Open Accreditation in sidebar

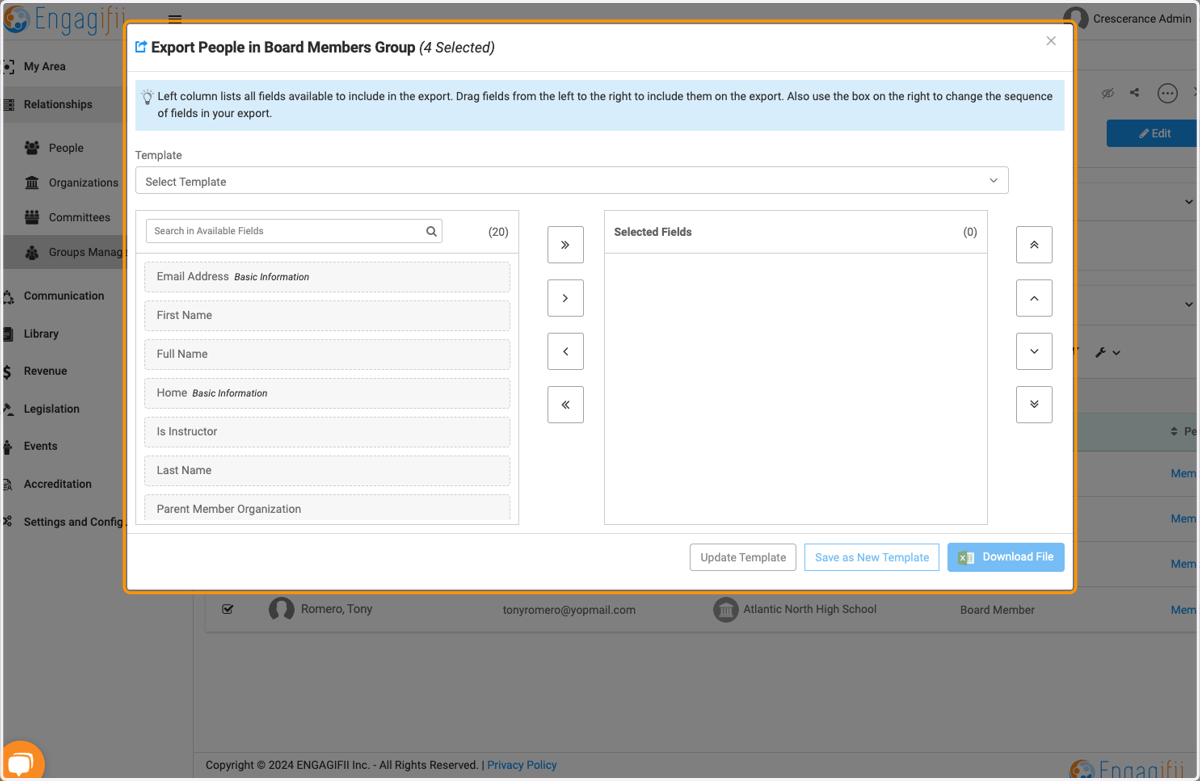[x=57, y=484]
